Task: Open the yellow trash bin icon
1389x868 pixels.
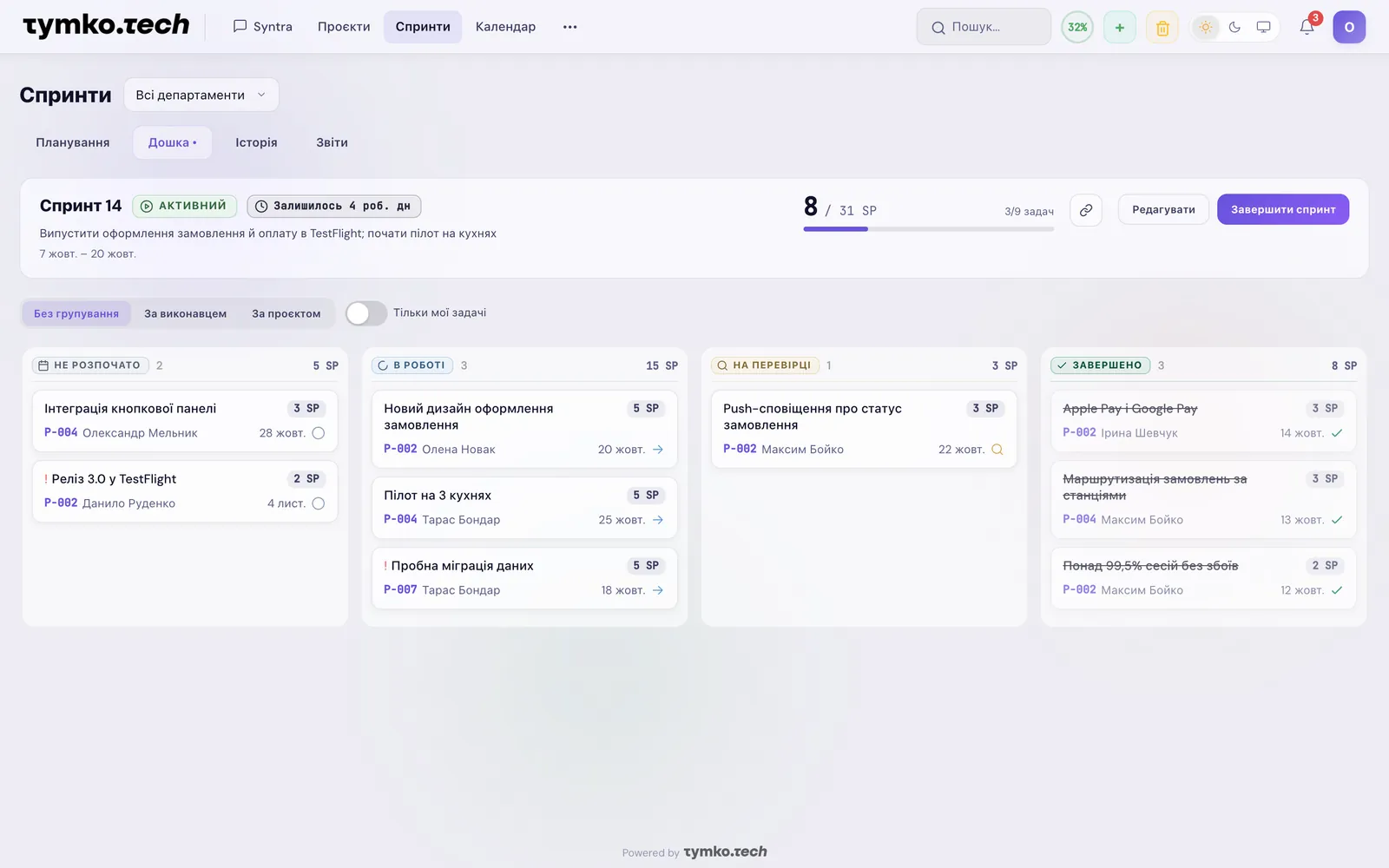Action: [1162, 27]
